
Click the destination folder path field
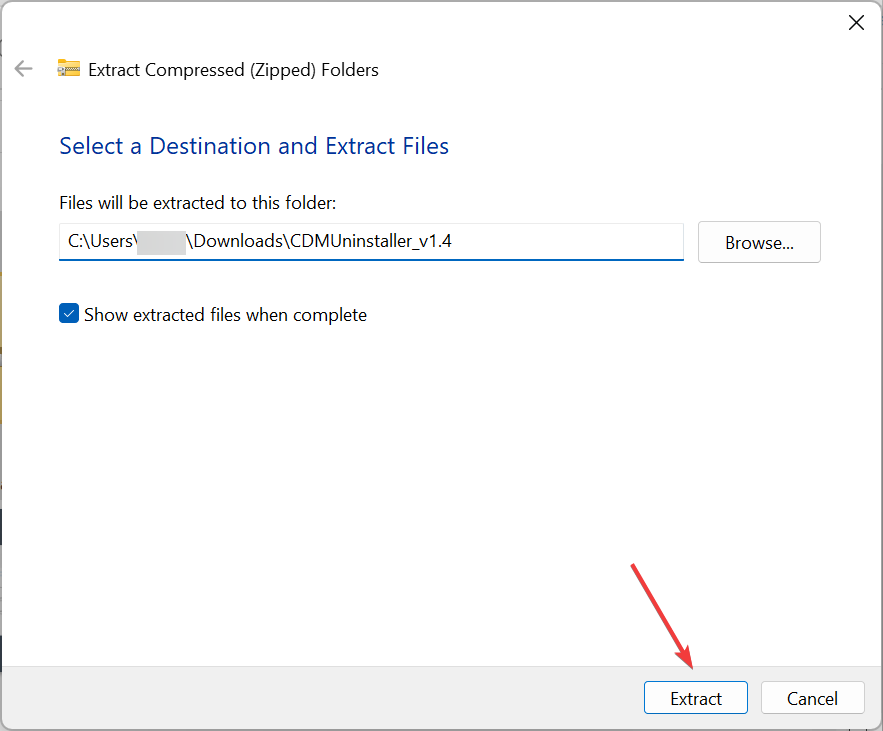371,242
